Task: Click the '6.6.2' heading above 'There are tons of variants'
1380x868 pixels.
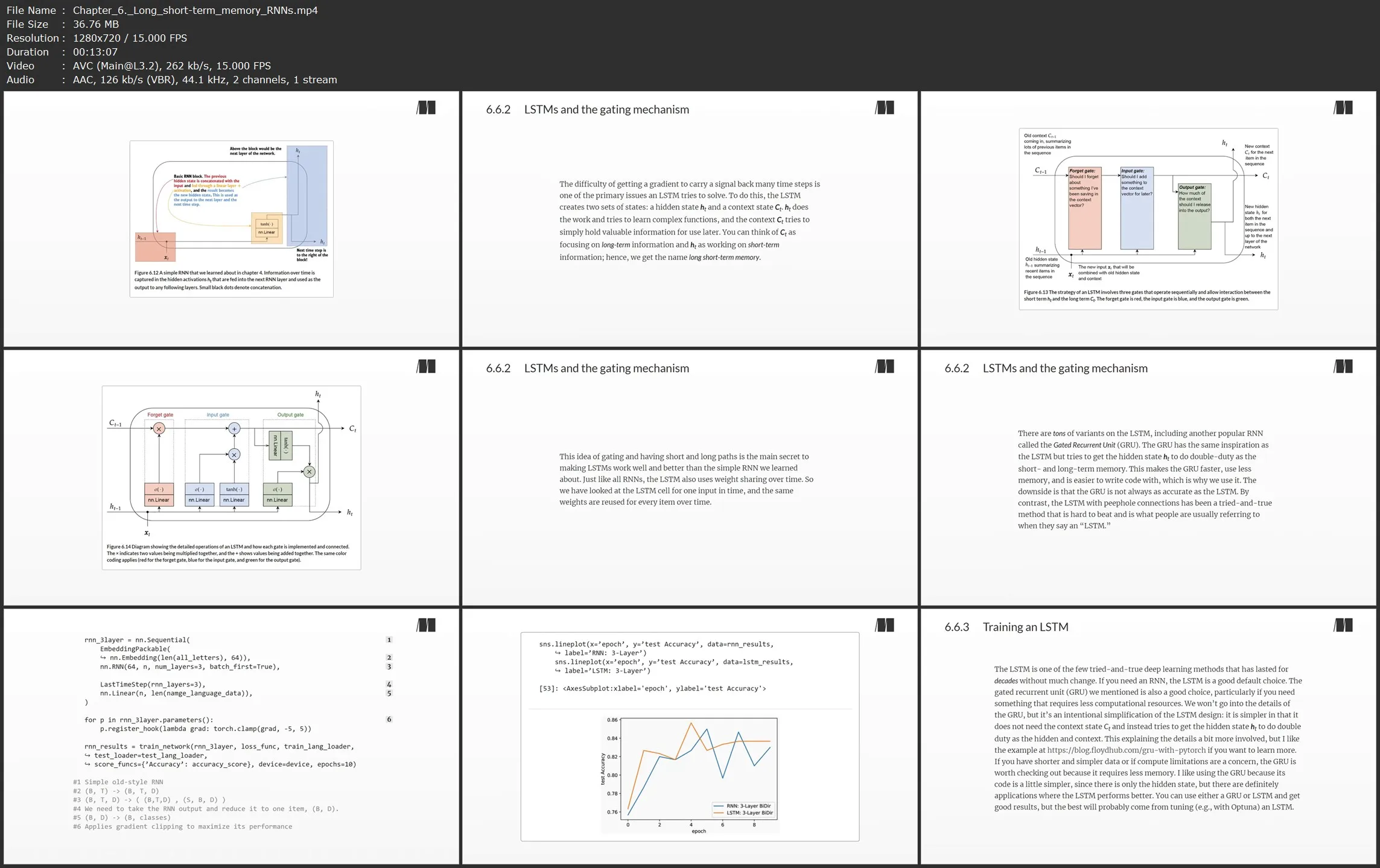Action: click(1046, 369)
